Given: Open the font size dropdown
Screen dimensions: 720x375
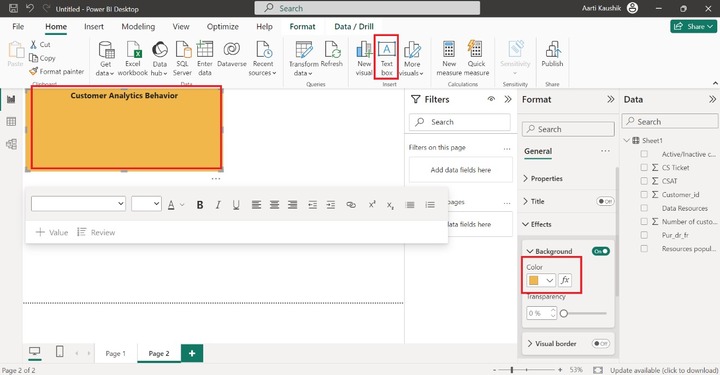Looking at the screenshot, I should [146, 204].
